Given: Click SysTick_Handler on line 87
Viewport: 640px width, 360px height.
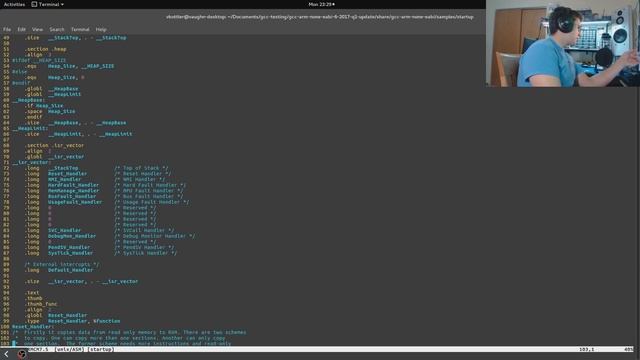Looking at the screenshot, I should pos(70,253).
